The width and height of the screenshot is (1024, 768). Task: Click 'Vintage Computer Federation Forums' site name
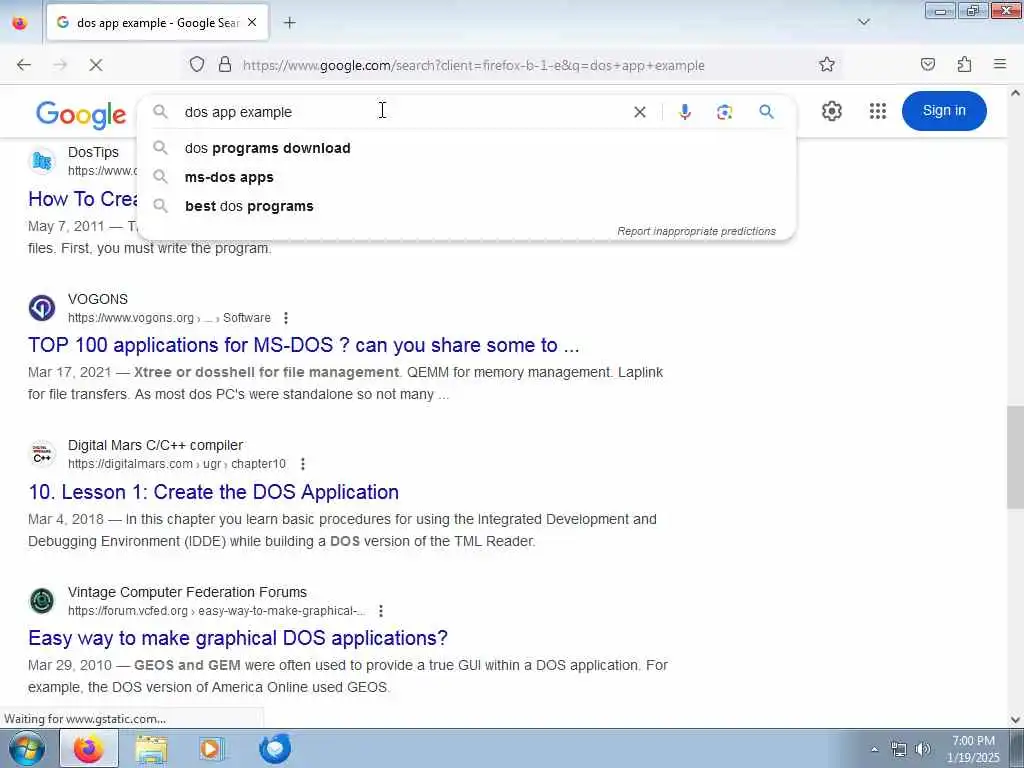pyautogui.click(x=187, y=592)
